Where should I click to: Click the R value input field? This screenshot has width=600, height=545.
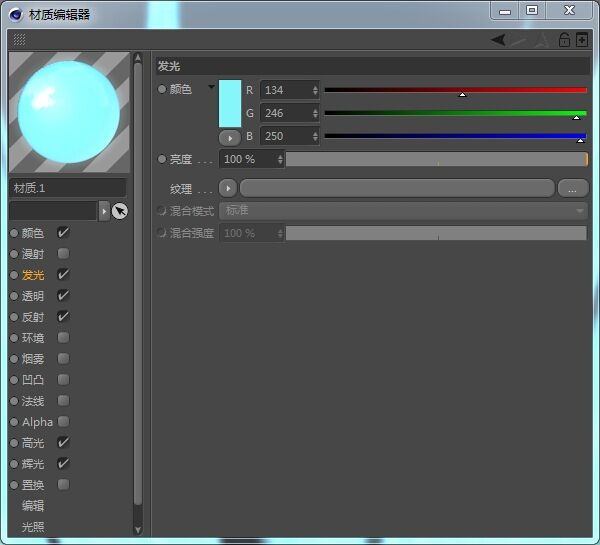point(286,90)
